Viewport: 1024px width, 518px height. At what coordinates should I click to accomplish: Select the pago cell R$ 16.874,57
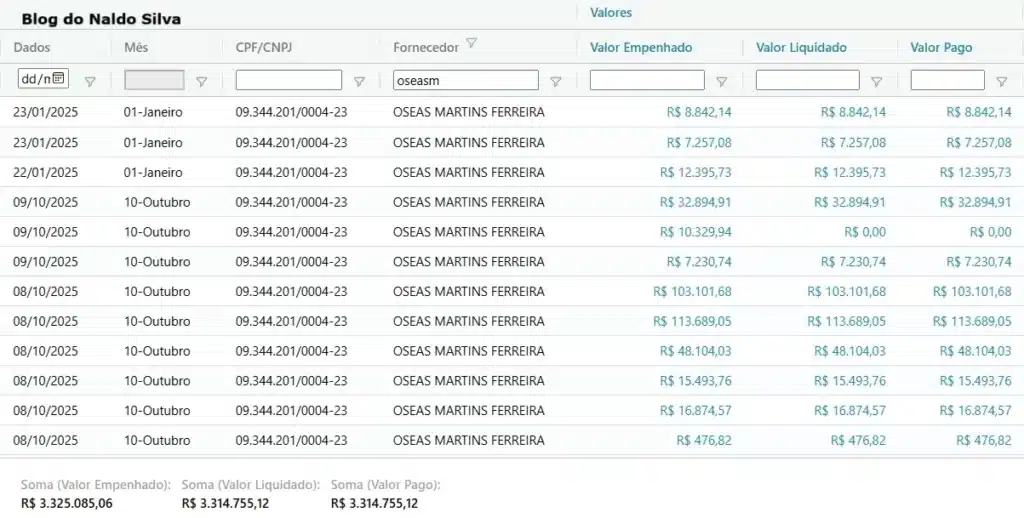975,410
